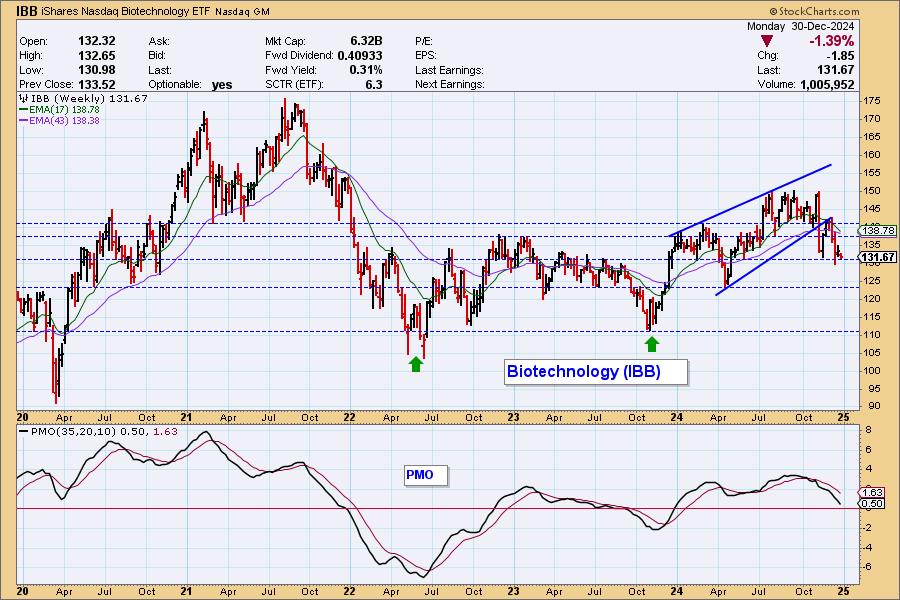900x600 pixels.
Task: Click the Mkt Cap value 6.32B
Action: pos(366,41)
